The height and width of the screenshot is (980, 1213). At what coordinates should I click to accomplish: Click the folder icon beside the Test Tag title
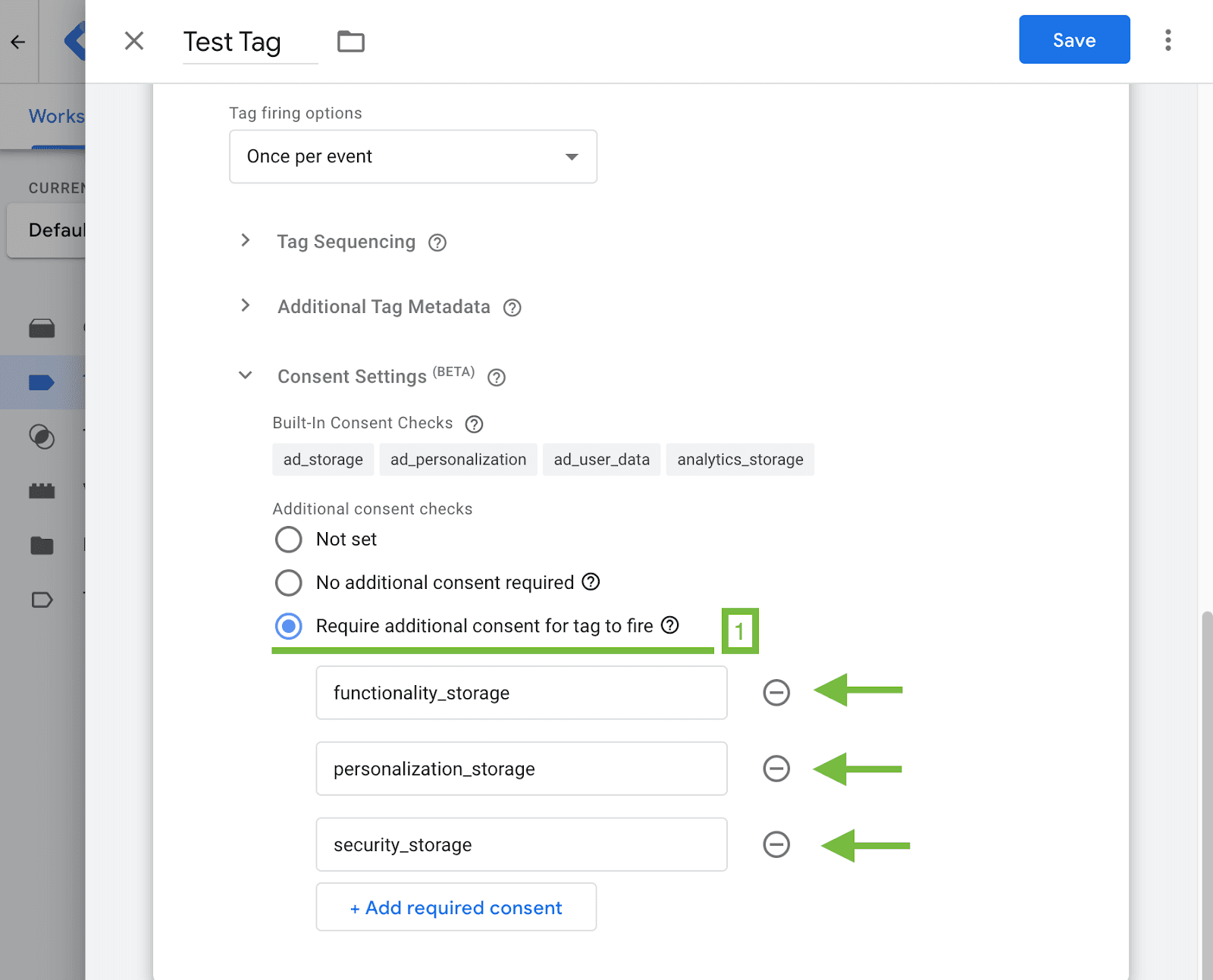pyautogui.click(x=349, y=42)
